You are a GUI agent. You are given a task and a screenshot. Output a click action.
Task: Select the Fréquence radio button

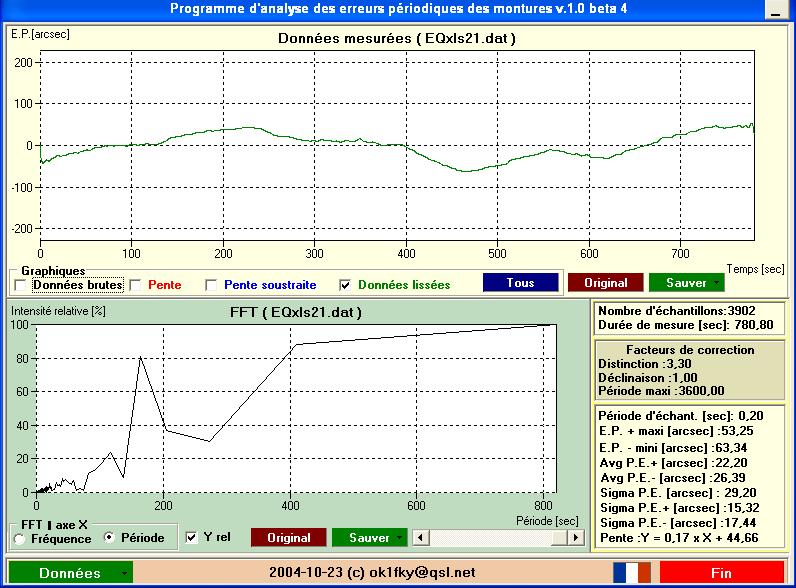(19, 539)
